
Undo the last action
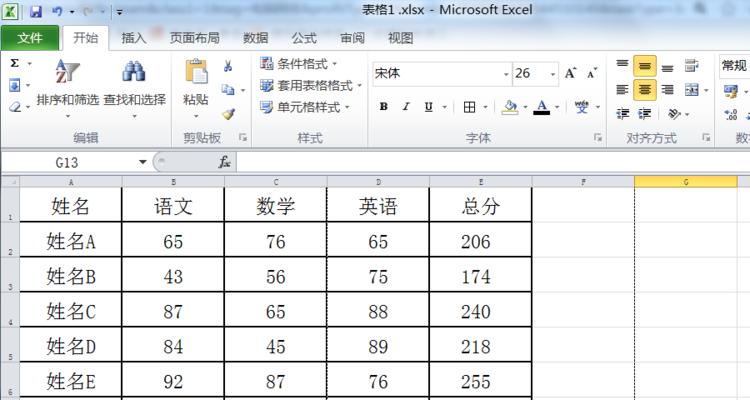pos(57,11)
